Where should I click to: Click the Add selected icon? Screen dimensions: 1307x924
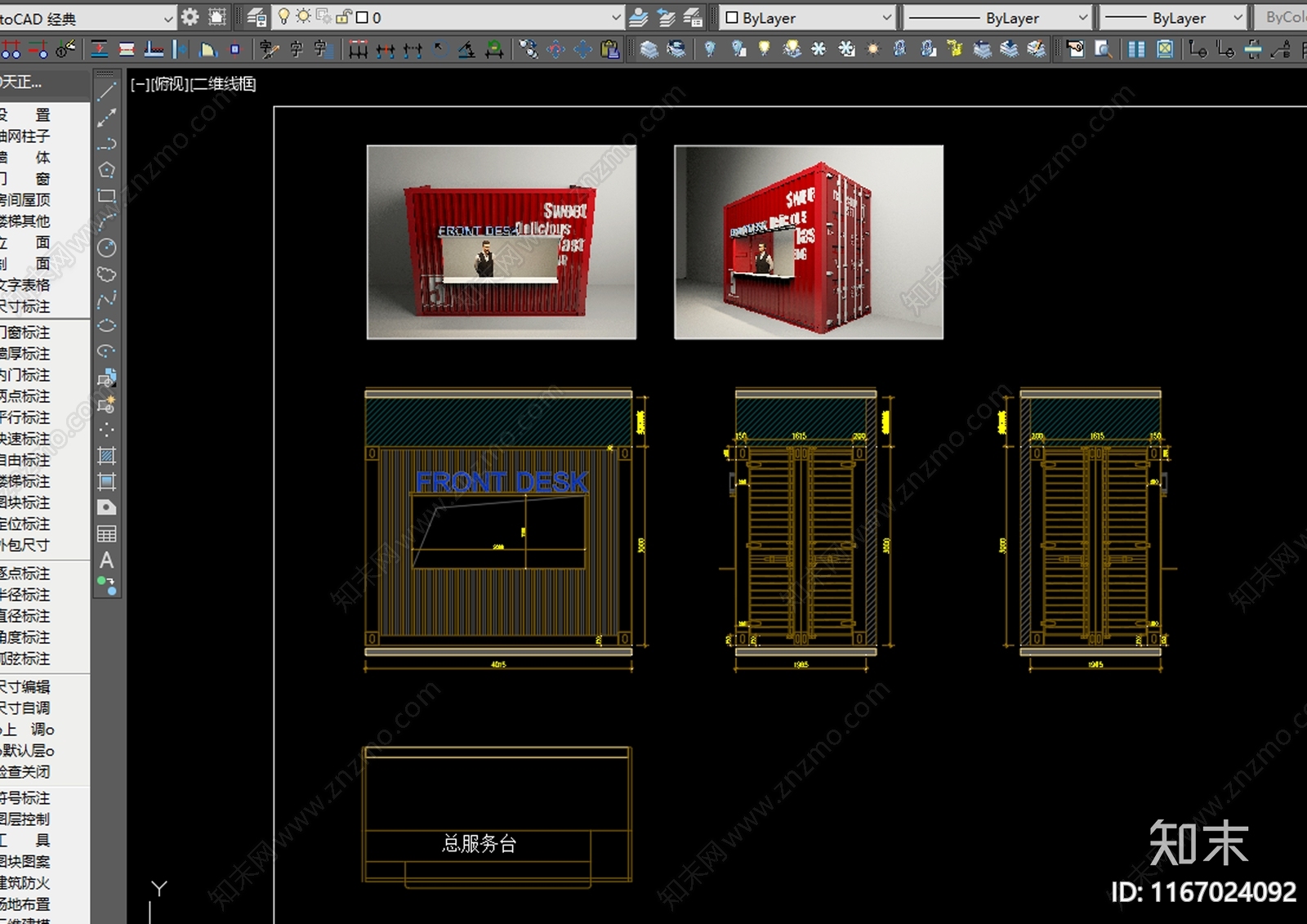(106, 585)
